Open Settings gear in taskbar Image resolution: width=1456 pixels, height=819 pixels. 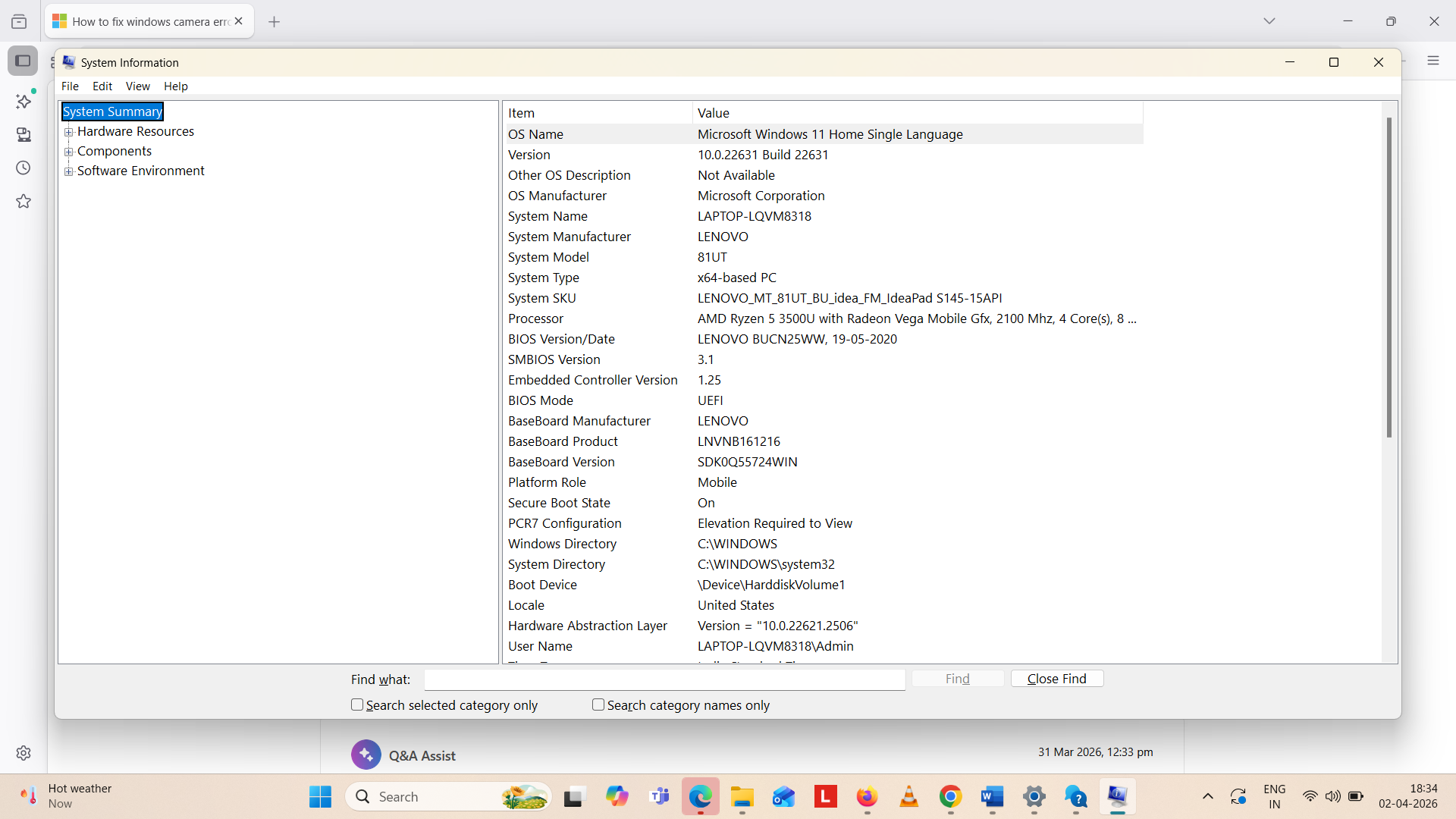click(x=1034, y=797)
